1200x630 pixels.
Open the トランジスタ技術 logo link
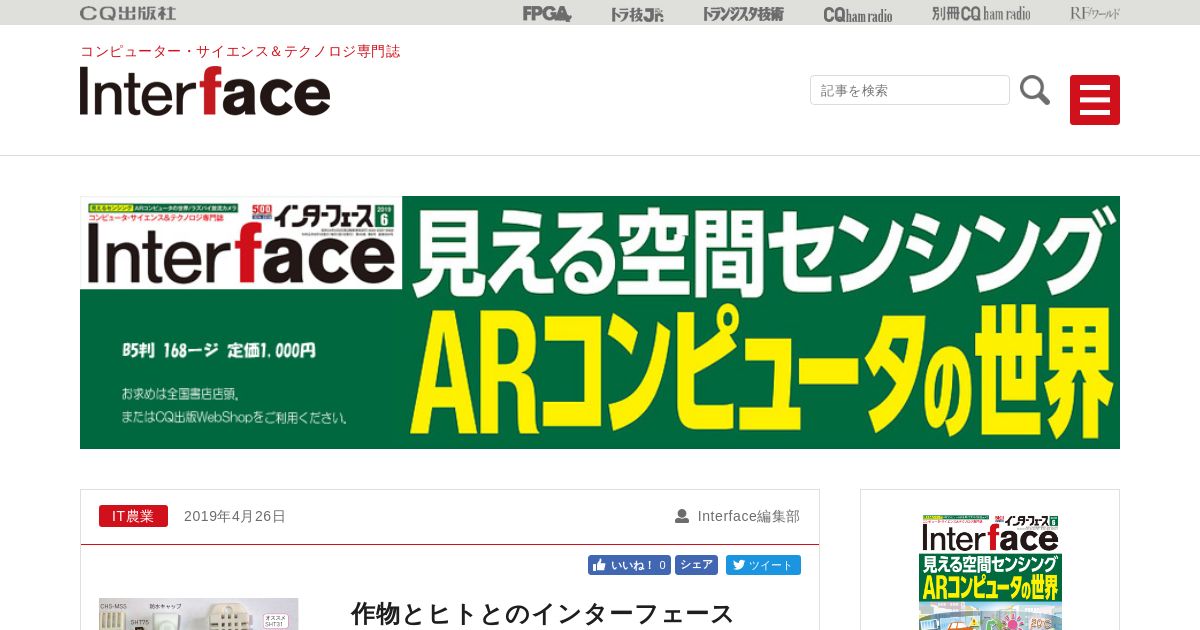coord(743,14)
